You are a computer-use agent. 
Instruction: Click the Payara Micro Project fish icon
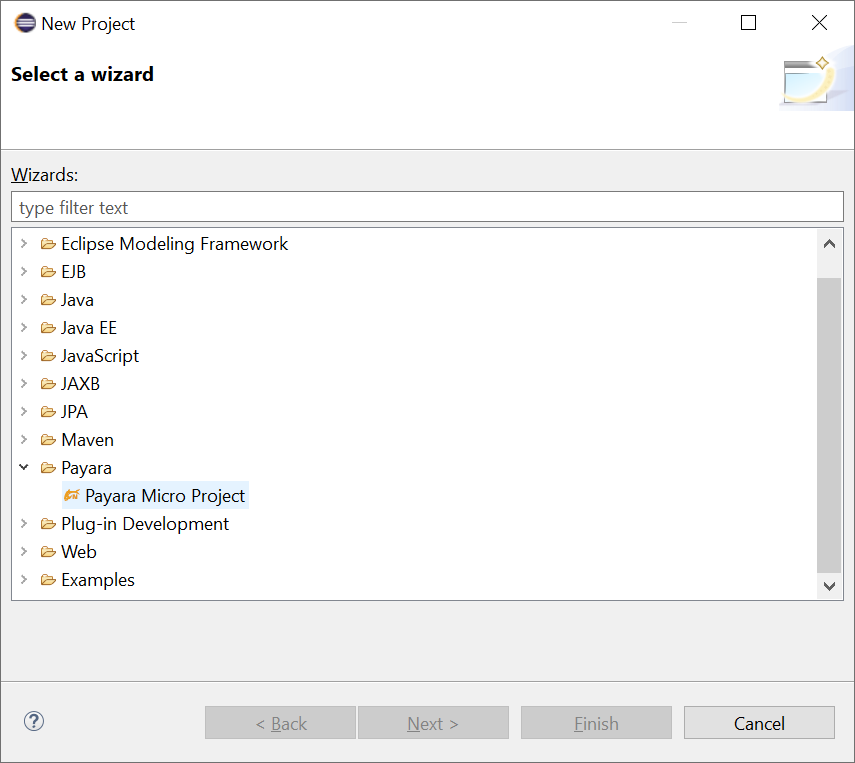(x=71, y=496)
